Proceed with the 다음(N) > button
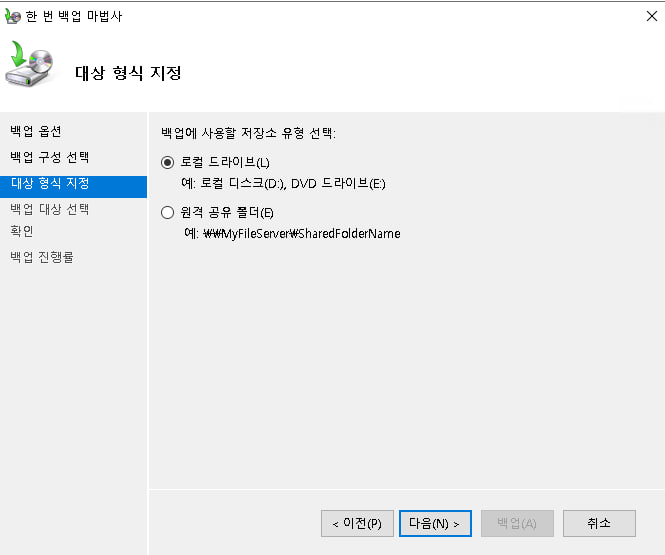The image size is (665, 555). tap(434, 523)
